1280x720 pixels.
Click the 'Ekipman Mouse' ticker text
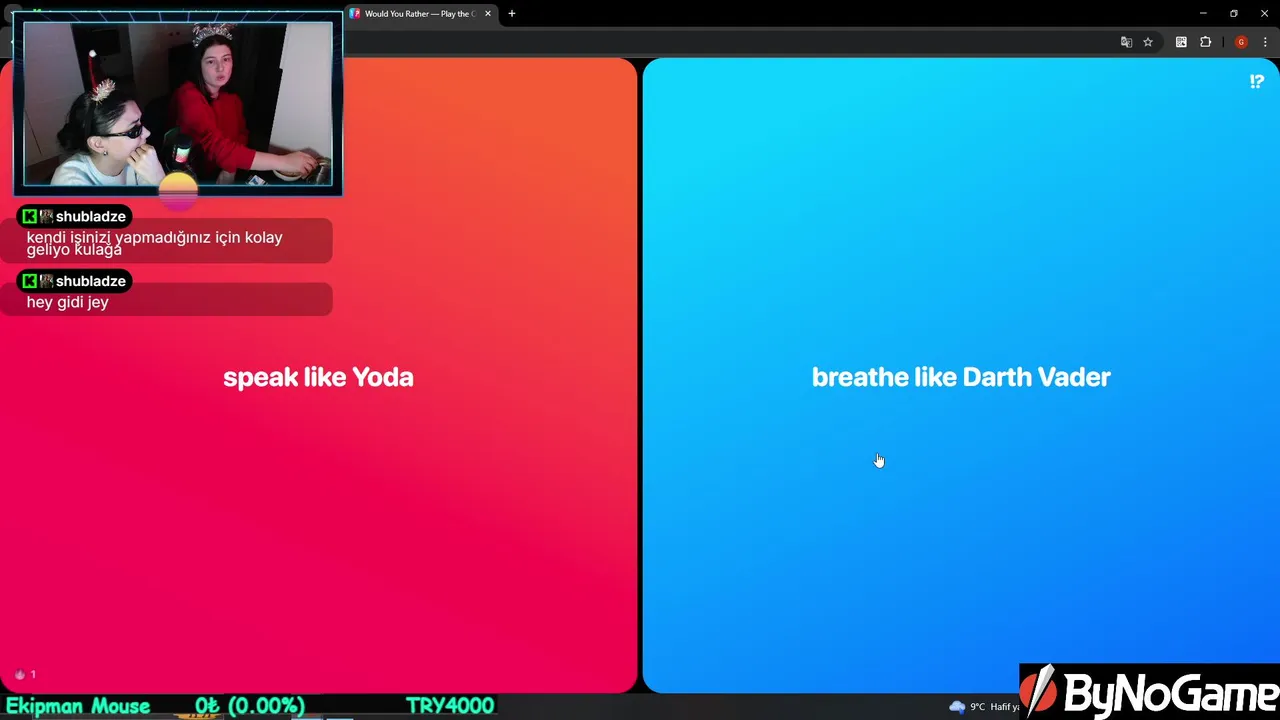click(78, 706)
